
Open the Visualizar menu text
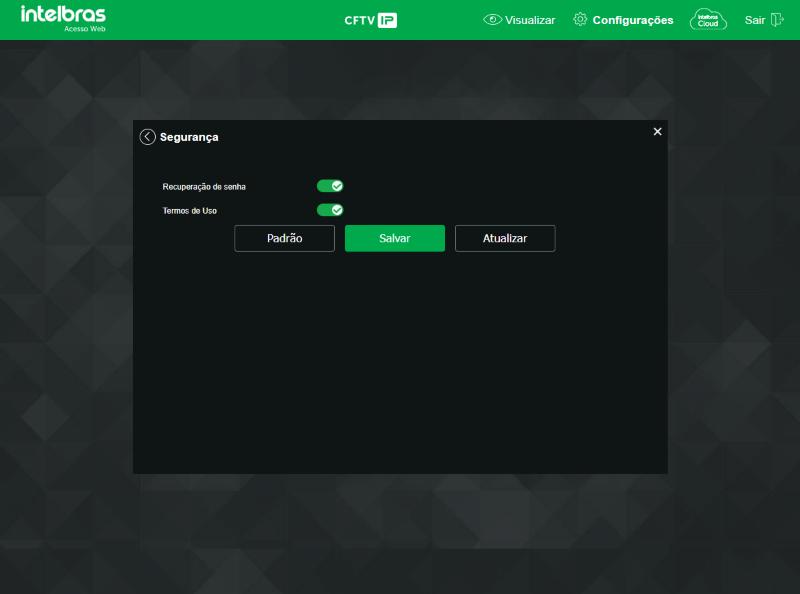click(530, 20)
